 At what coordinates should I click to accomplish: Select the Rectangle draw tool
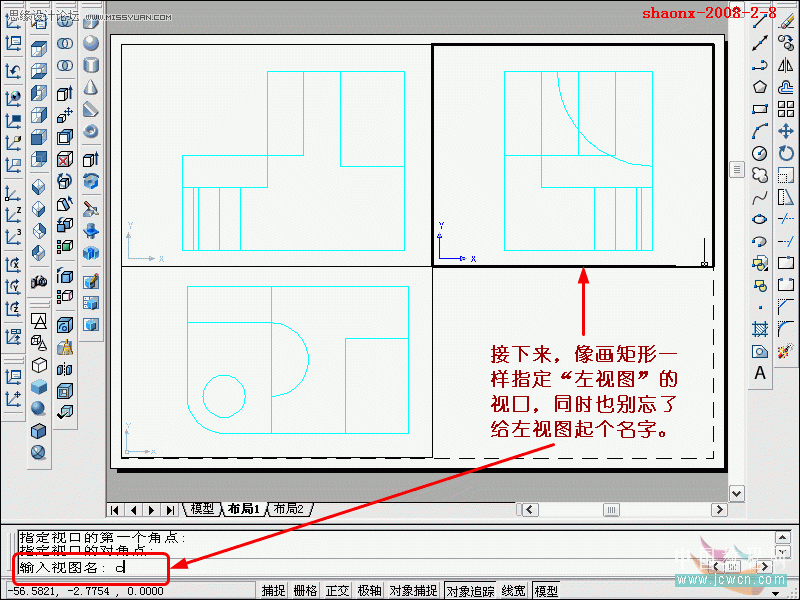point(760,109)
